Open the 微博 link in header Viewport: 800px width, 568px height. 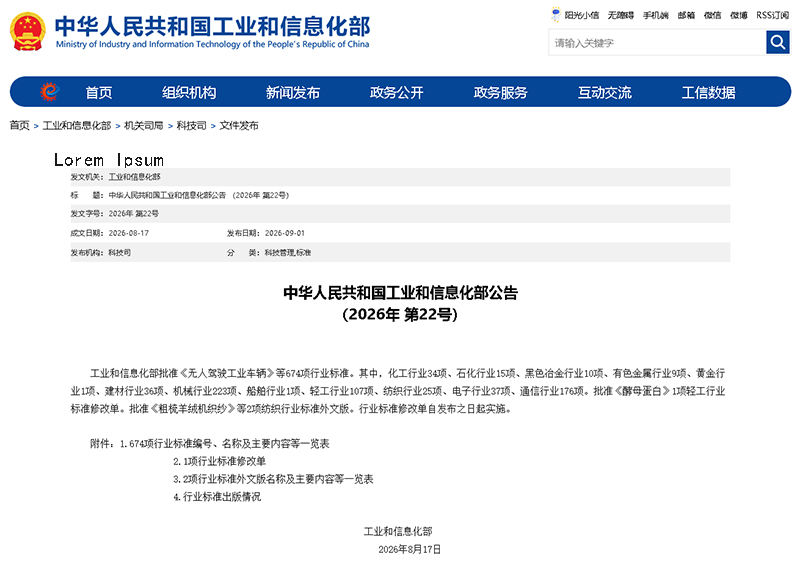pyautogui.click(x=739, y=15)
